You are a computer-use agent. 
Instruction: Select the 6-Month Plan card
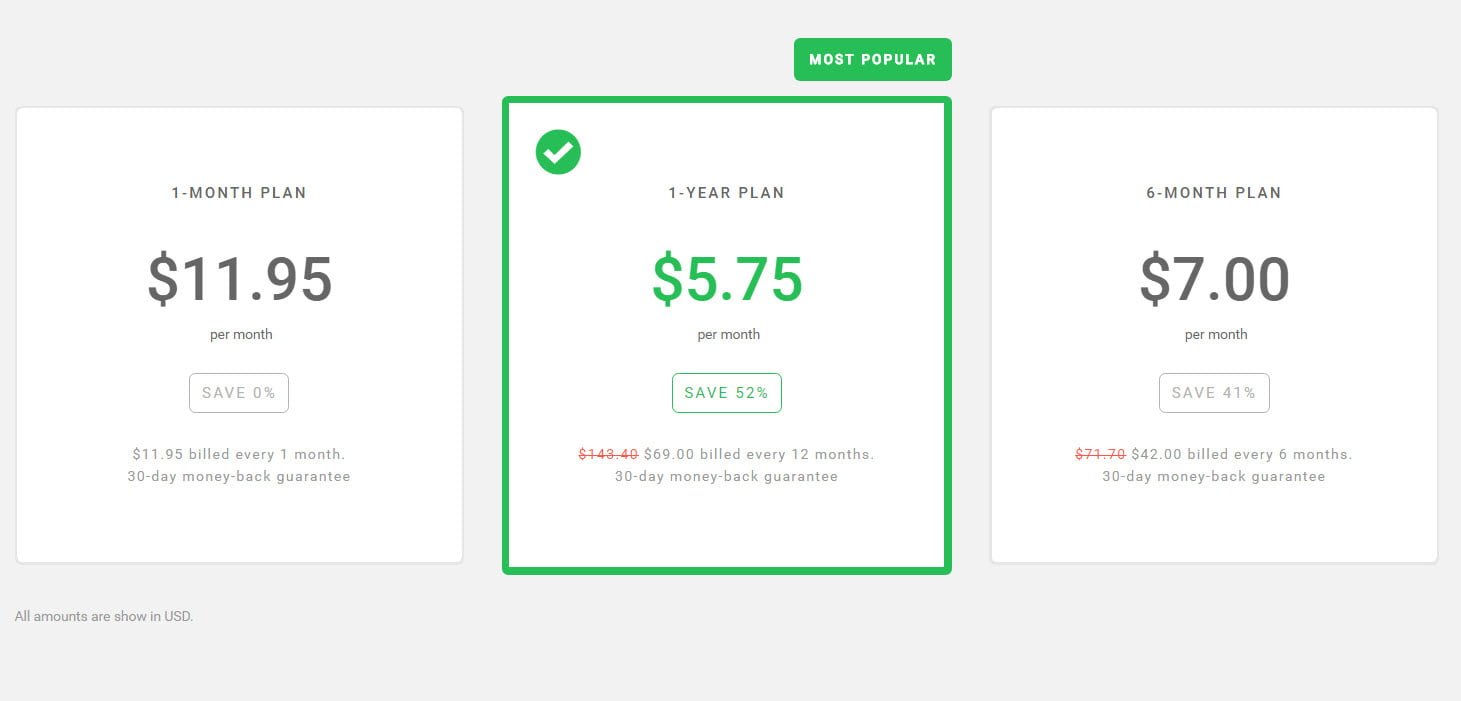point(1214,335)
